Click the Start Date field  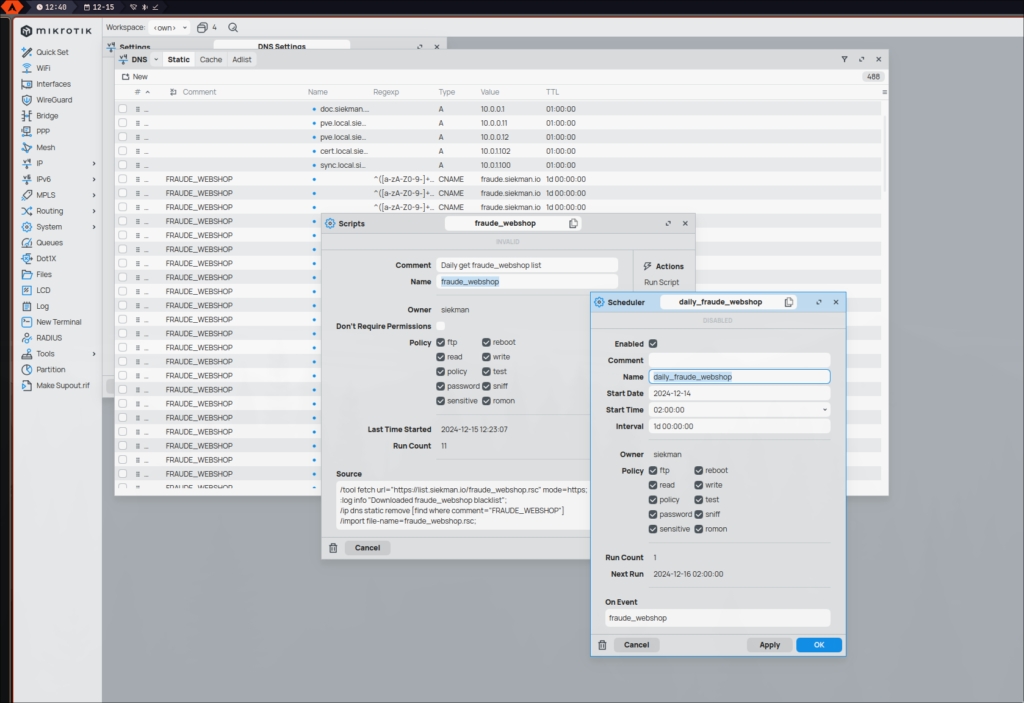click(739, 393)
